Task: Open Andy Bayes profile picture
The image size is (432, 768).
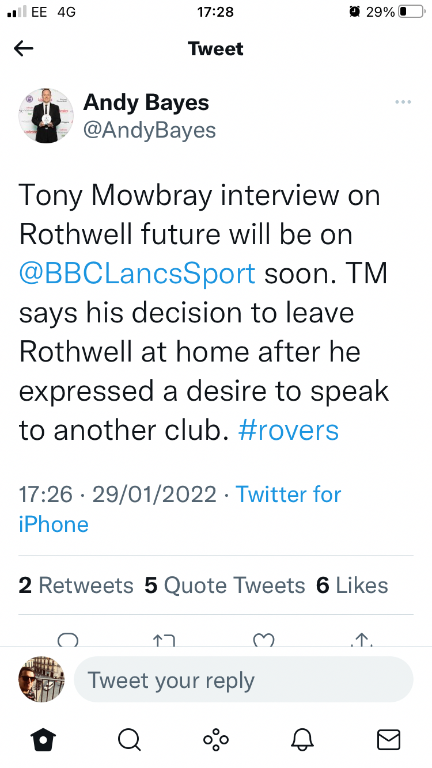Action: (x=46, y=116)
